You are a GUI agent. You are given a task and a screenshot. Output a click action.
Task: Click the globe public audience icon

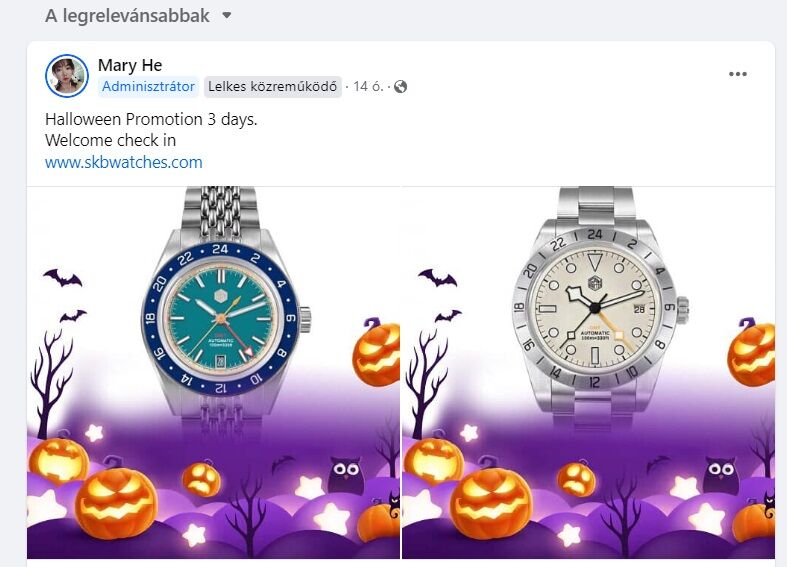[401, 87]
